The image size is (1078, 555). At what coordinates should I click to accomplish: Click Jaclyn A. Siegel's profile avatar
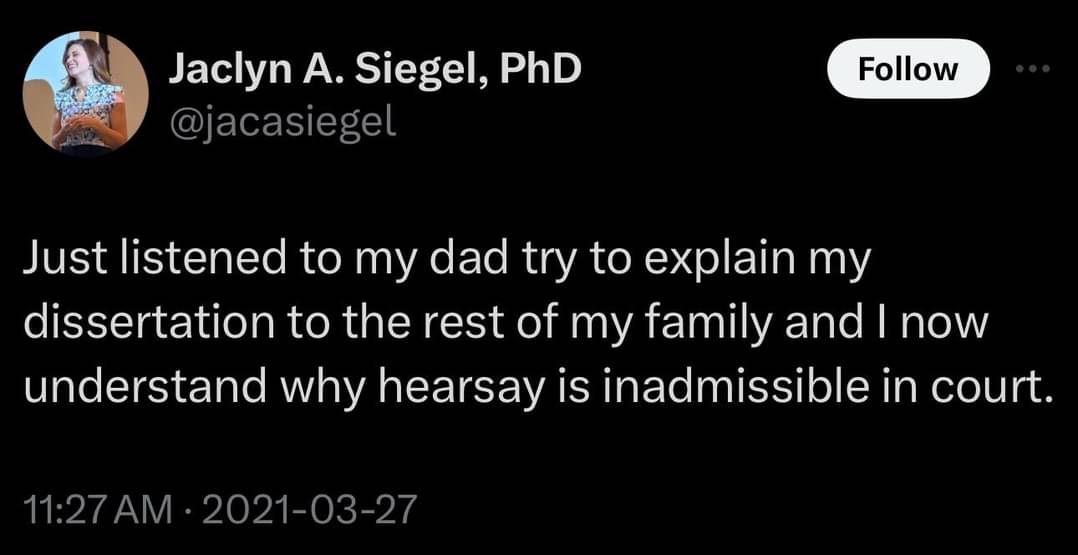[x=85, y=94]
